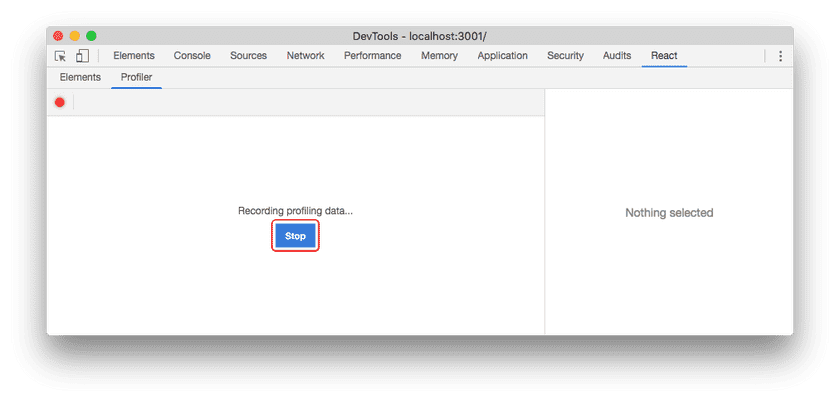Switch to the Console tab

[x=192, y=56]
